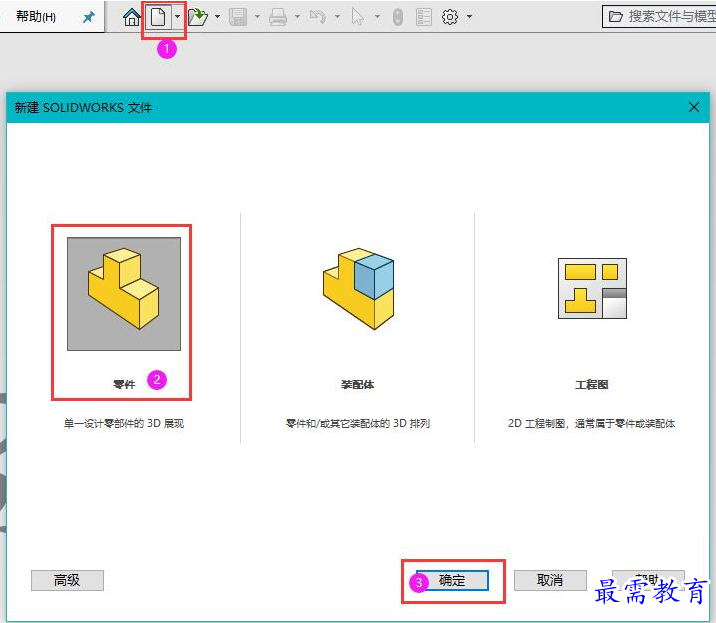Click the Print icon
Screen dimensions: 716x623
pos(278,17)
